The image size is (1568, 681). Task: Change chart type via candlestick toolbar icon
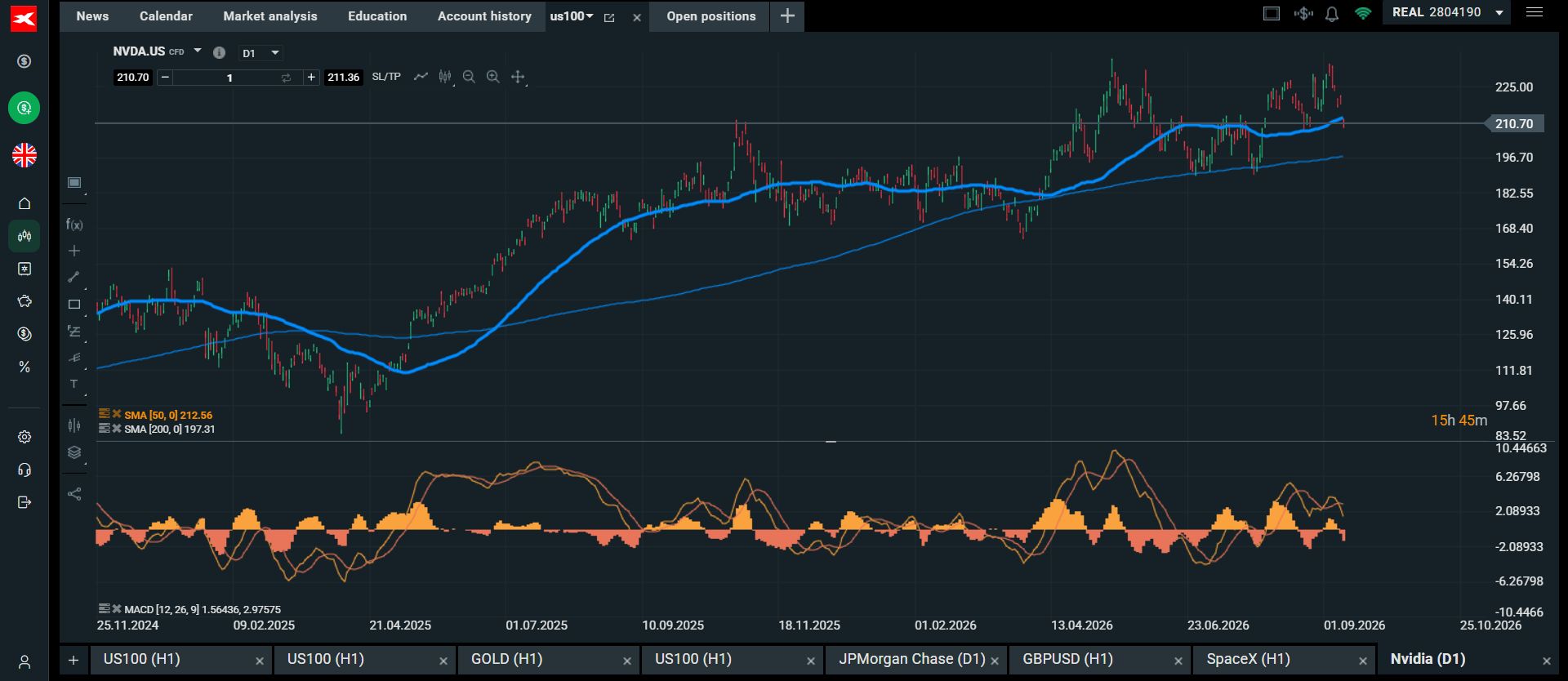coord(445,77)
